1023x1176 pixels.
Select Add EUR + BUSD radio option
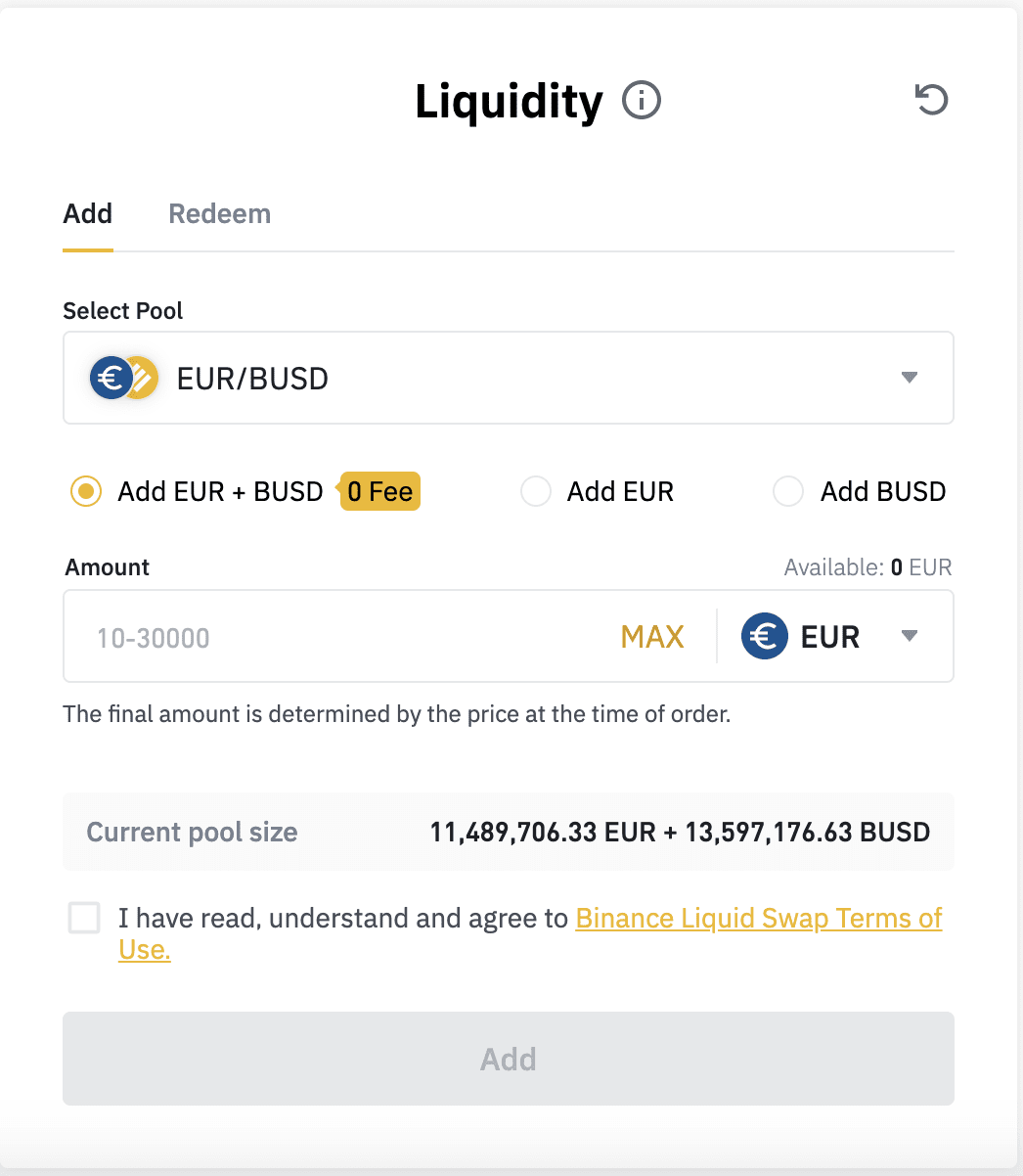[86, 491]
